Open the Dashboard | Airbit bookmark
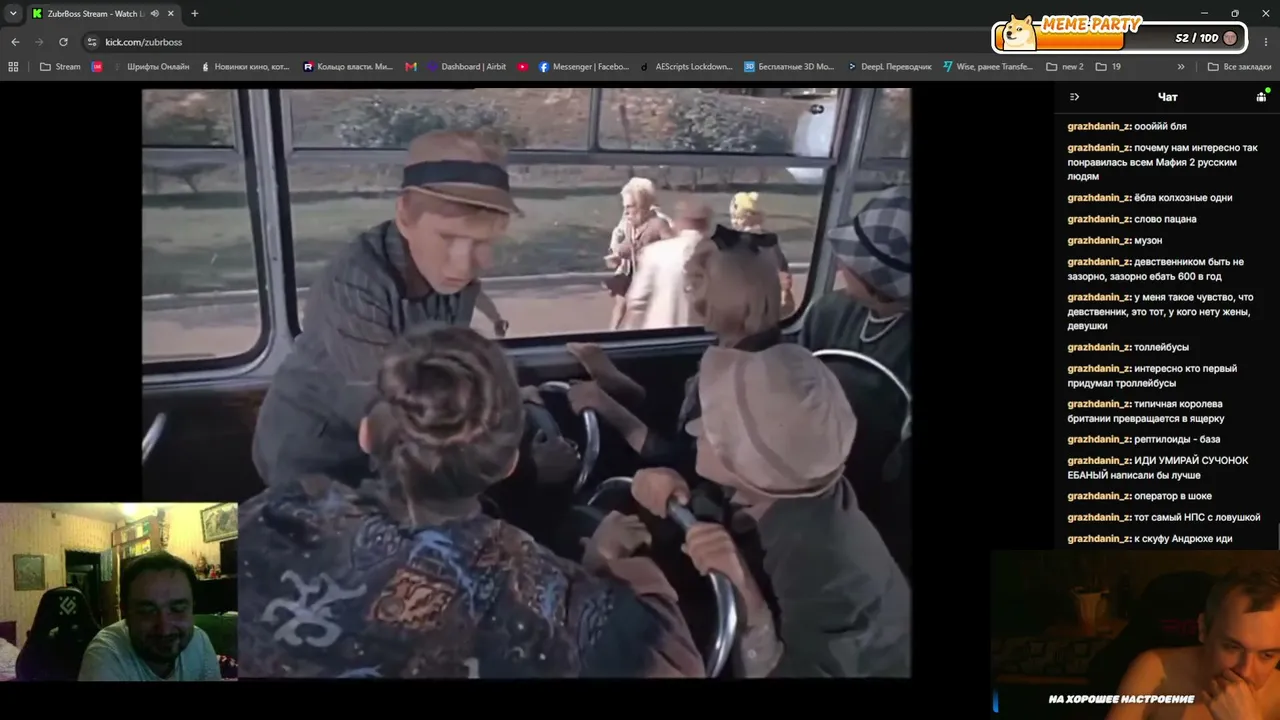The width and height of the screenshot is (1280, 720). 466,67
